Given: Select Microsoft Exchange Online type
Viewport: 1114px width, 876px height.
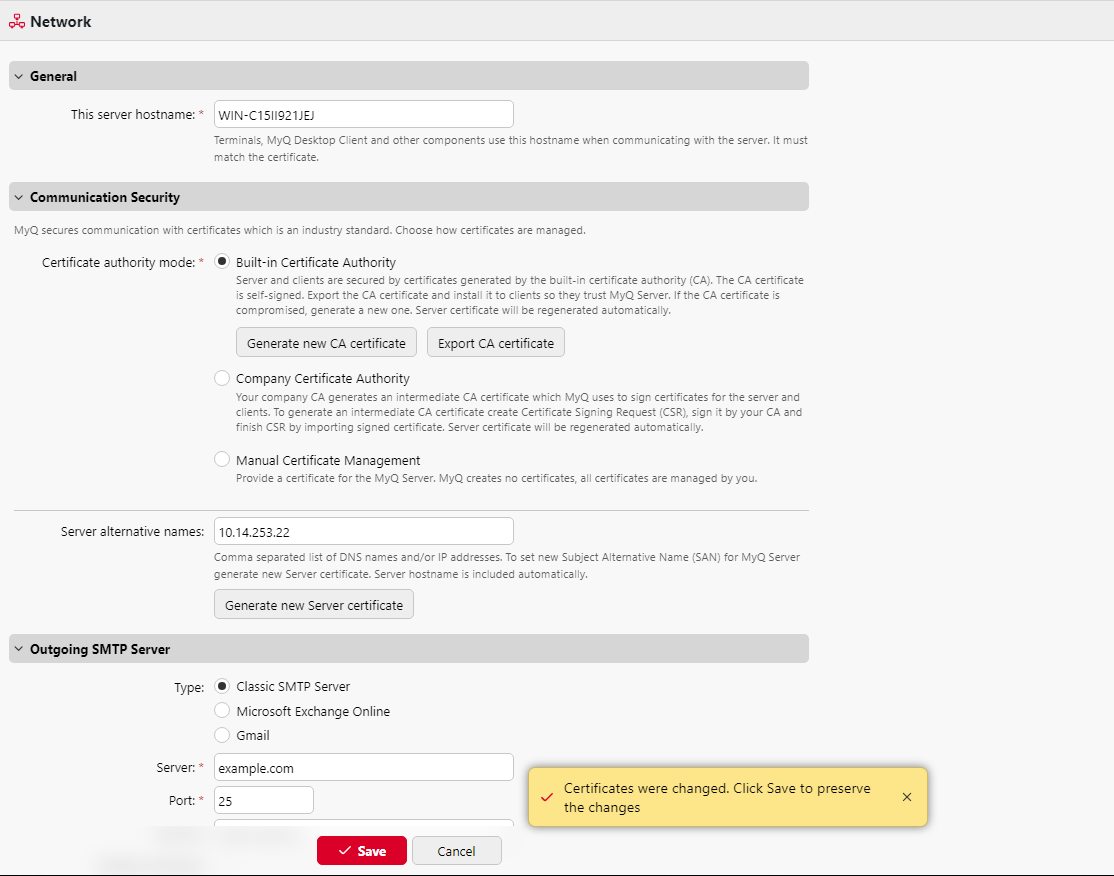Looking at the screenshot, I should (221, 710).
